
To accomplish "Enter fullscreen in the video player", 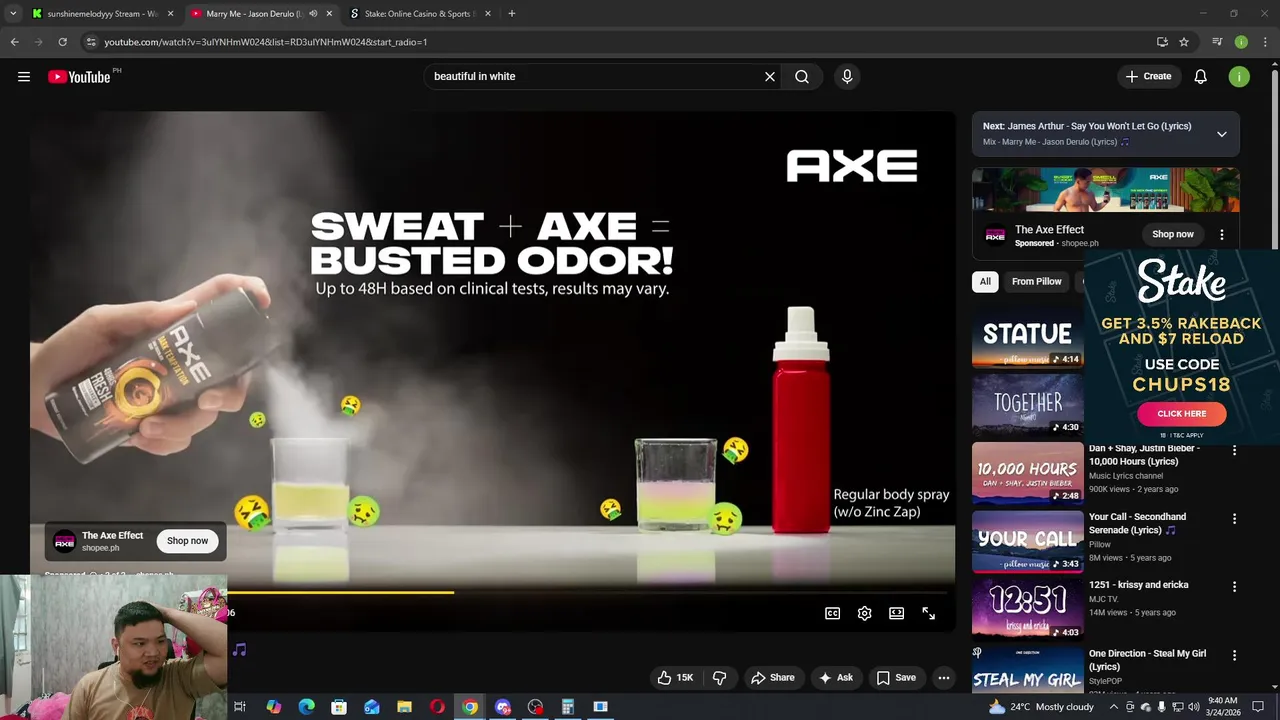I will coord(929,614).
